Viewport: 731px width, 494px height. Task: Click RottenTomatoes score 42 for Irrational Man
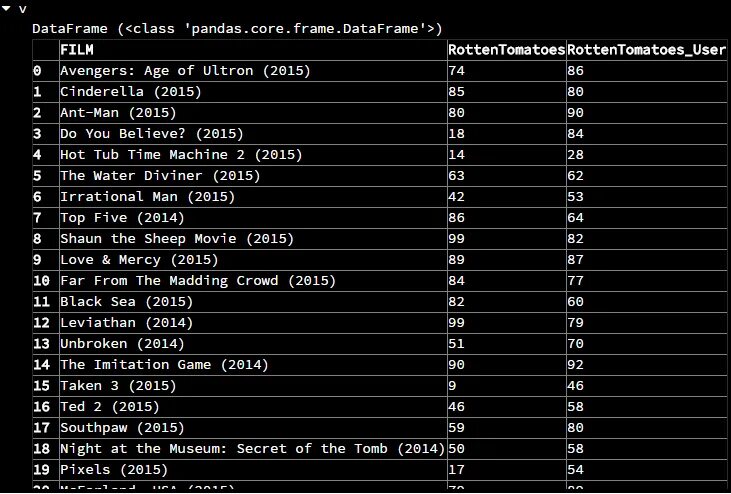(507, 197)
